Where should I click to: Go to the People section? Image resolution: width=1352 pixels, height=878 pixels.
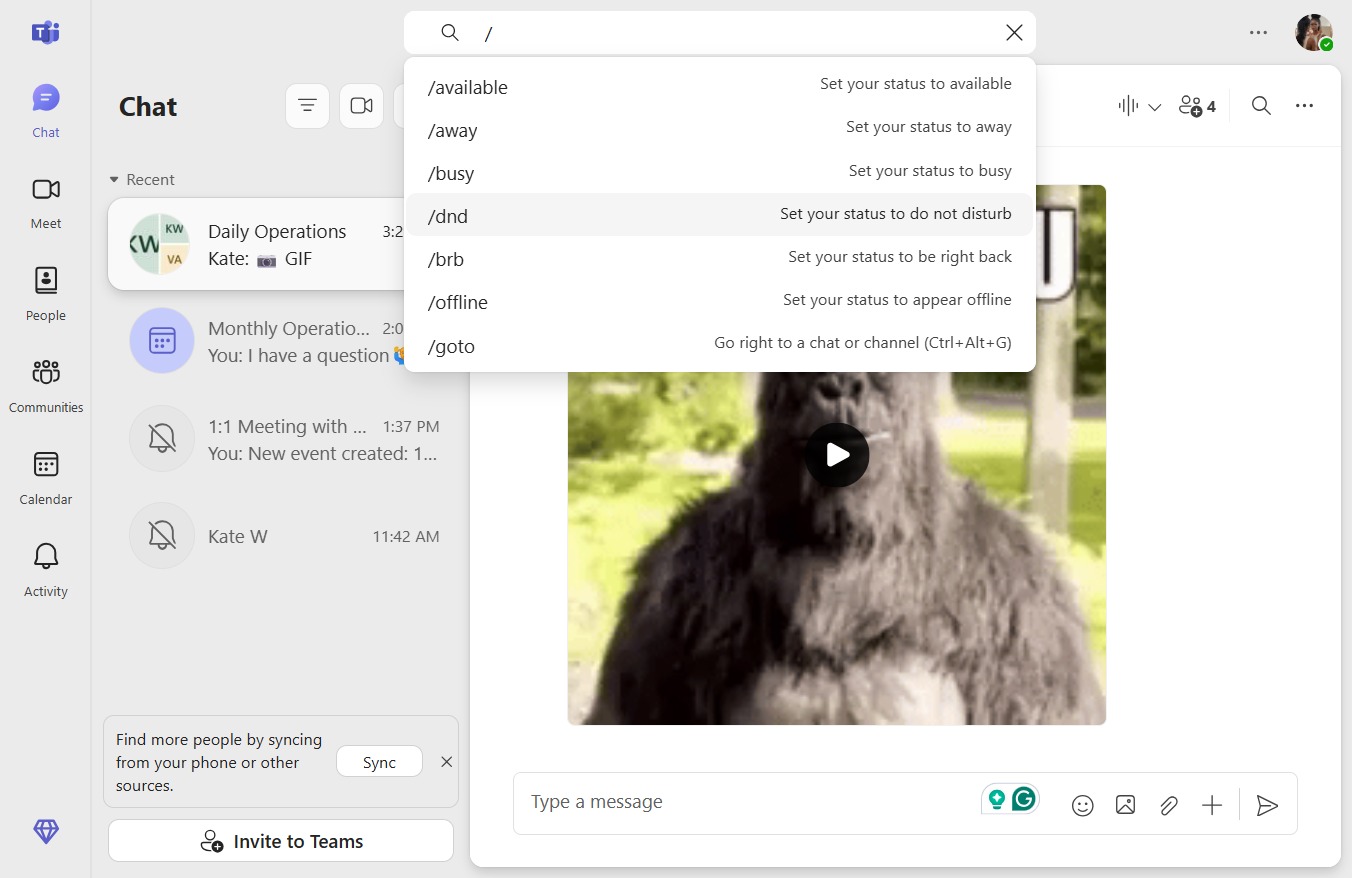[x=46, y=294]
